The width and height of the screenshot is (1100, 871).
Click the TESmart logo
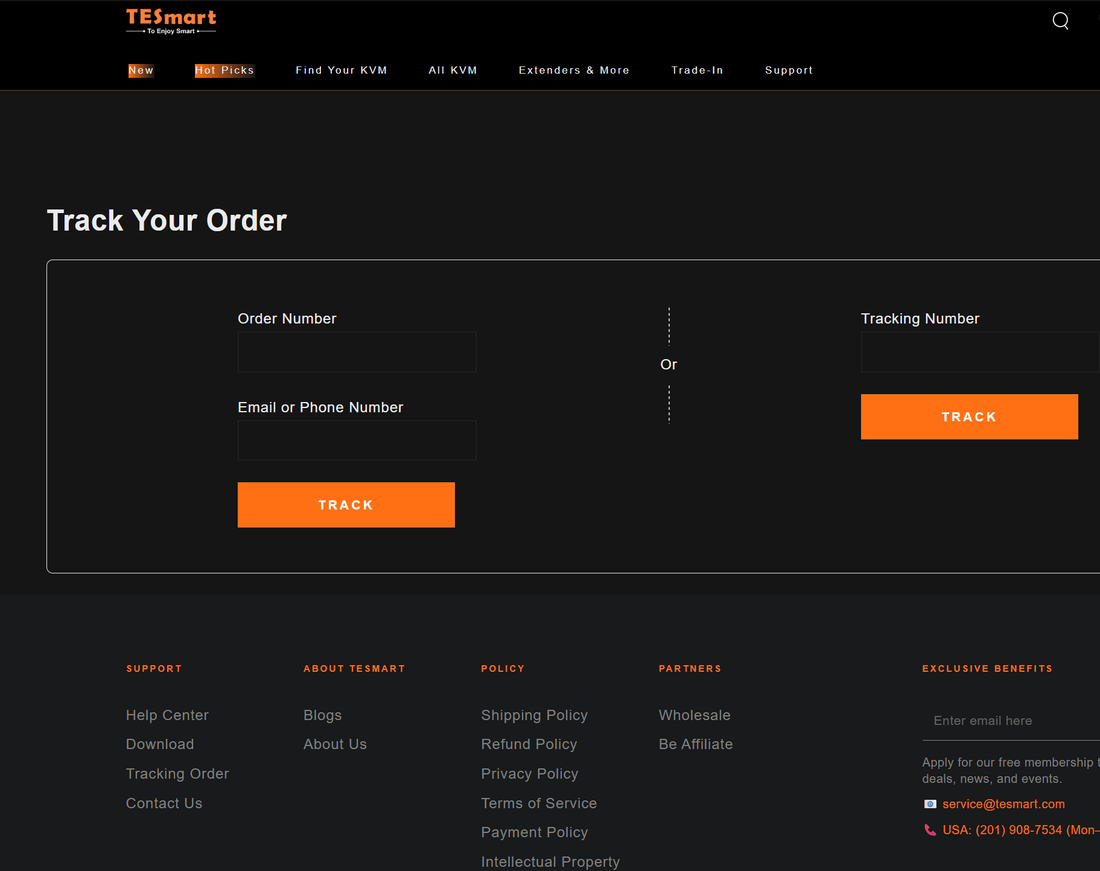pos(171,21)
